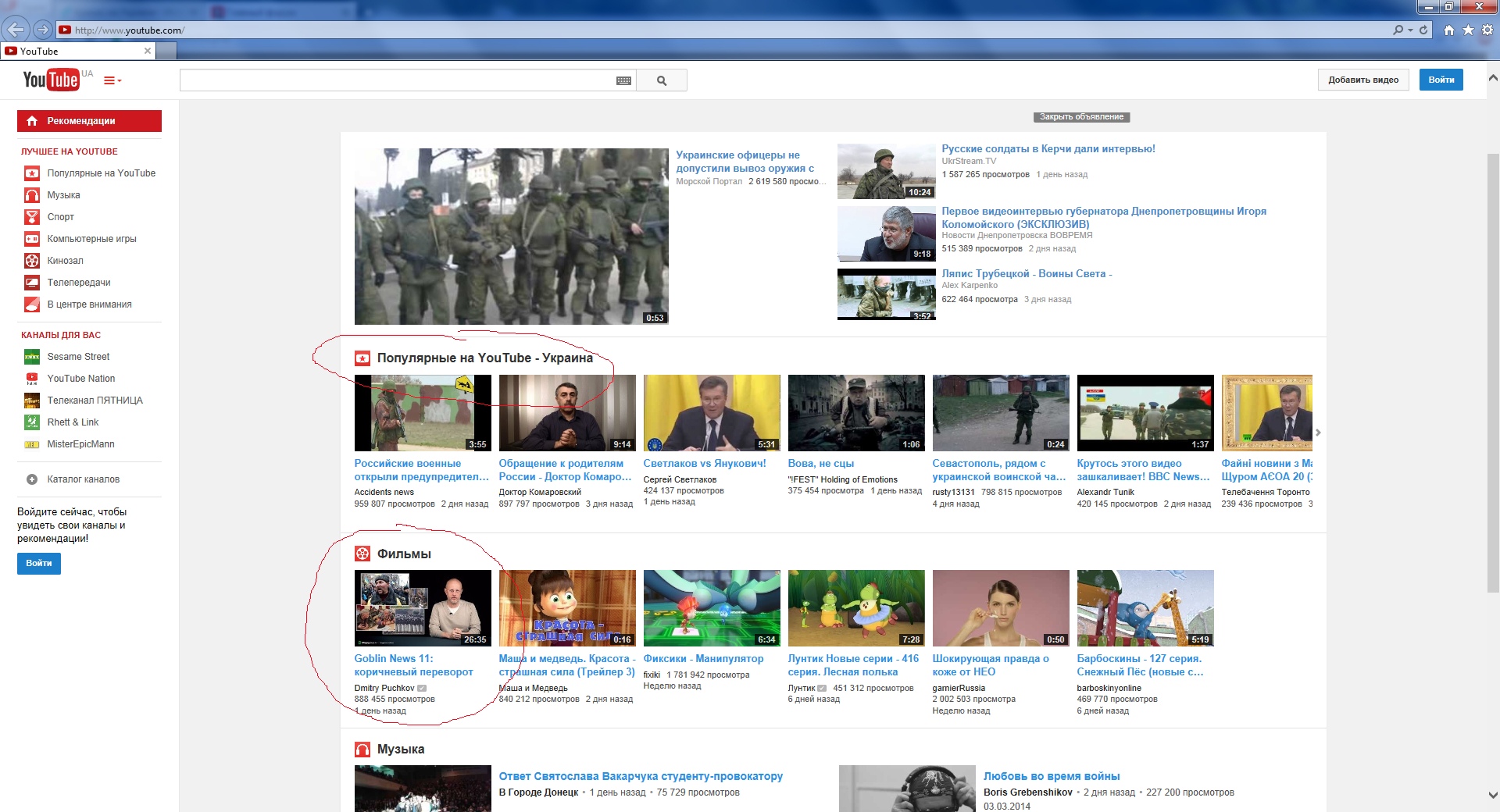Open Каталог каналов text link
1500x812 pixels.
83,479
